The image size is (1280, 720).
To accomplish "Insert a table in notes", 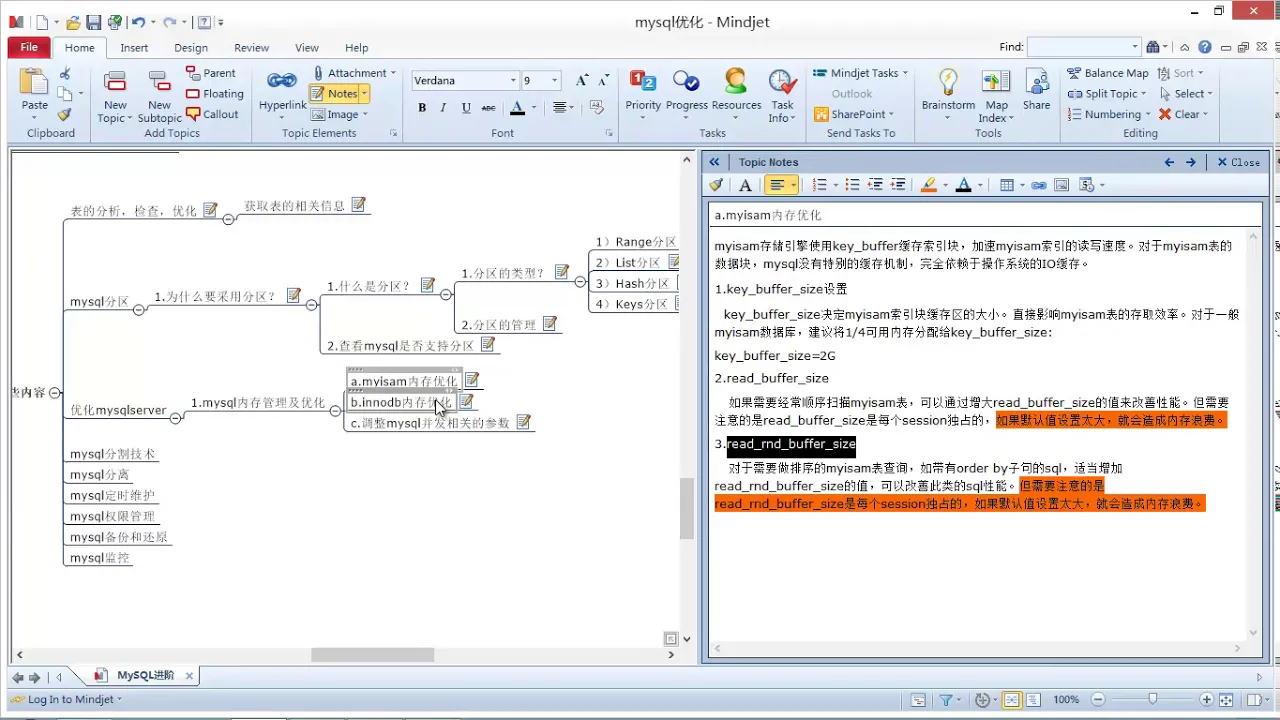I will pyautogui.click(x=1006, y=185).
